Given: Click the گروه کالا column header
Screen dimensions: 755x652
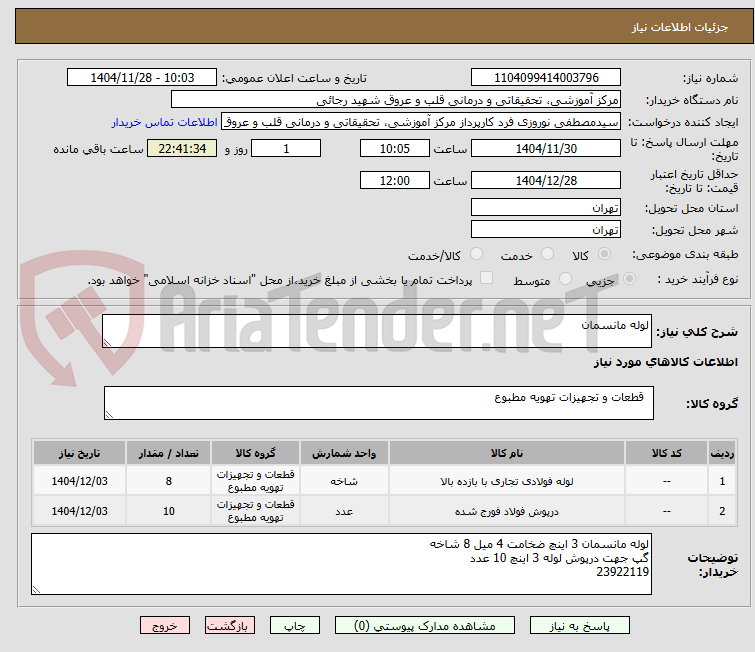Looking at the screenshot, I should (x=255, y=453).
